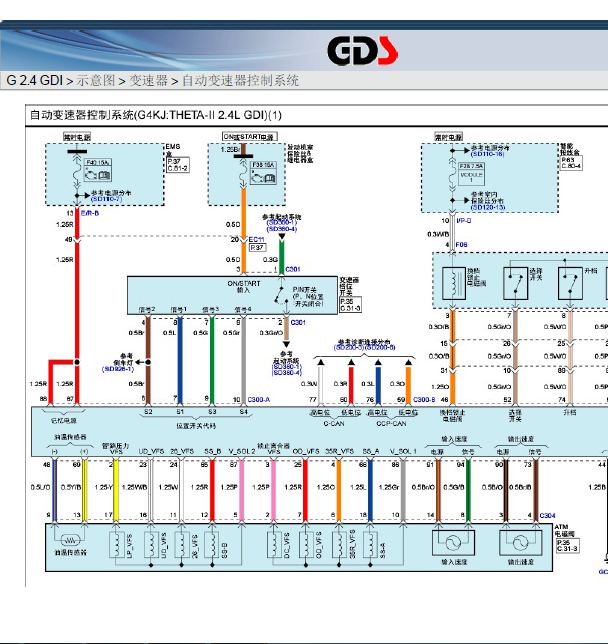Click the CCP-CAN label
Screen dimensions: 608x644
click(x=391, y=423)
